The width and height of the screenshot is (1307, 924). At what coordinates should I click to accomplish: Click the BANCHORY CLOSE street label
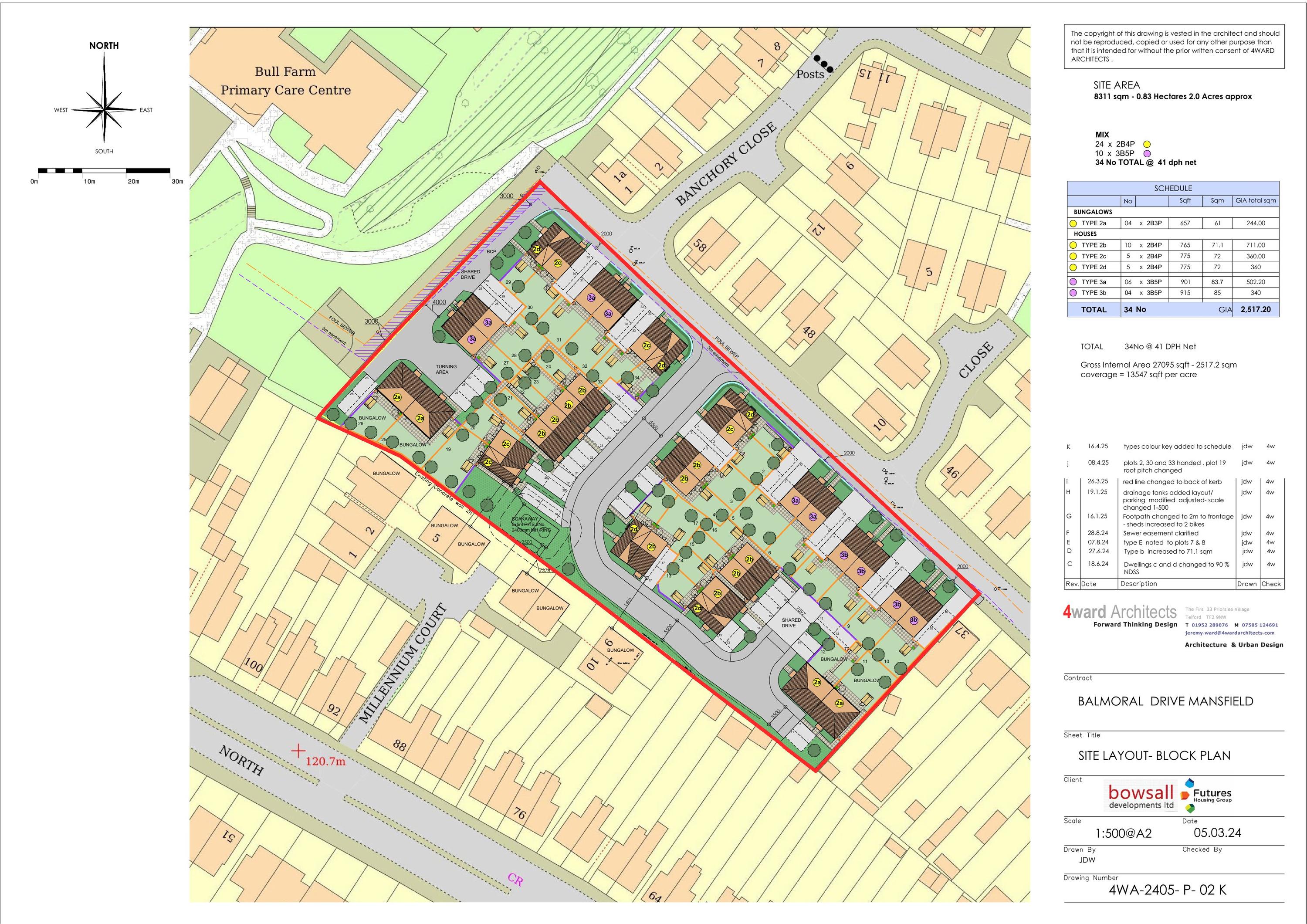725,163
